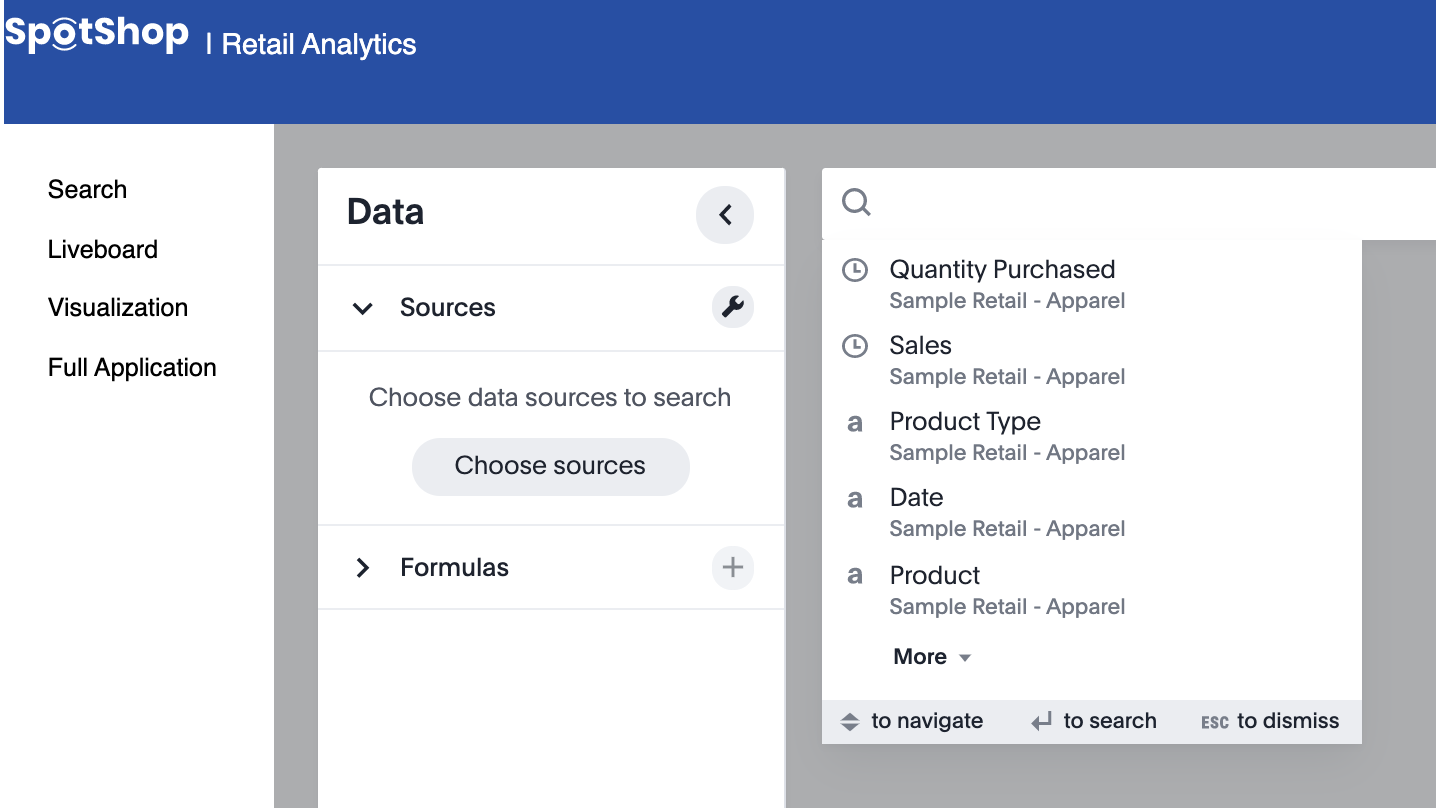Screen dimensions: 1436x808
Task: Click the wrench icon next to Sources
Action: [x=733, y=307]
